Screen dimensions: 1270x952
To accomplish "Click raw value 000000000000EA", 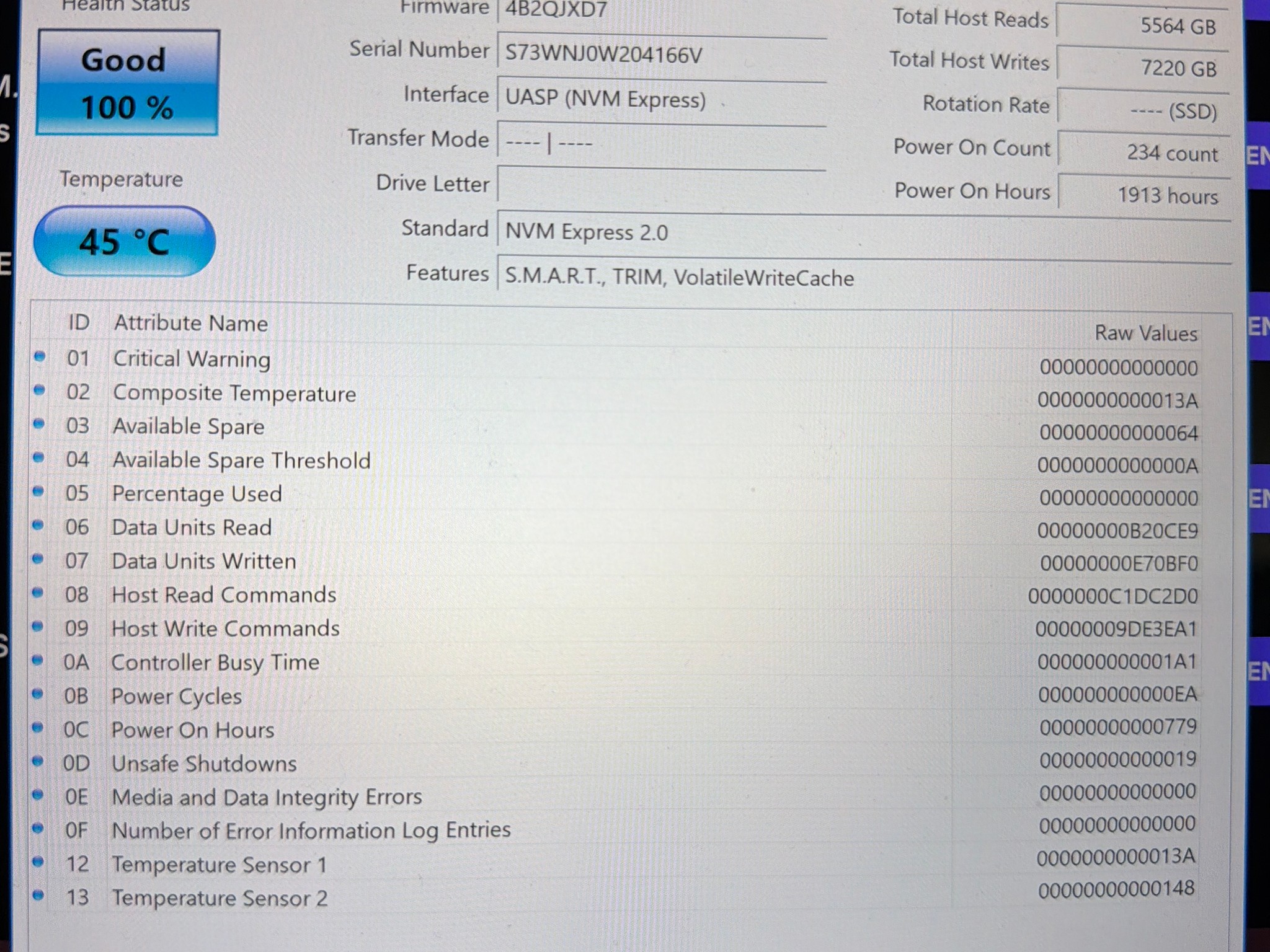I will click(1117, 694).
